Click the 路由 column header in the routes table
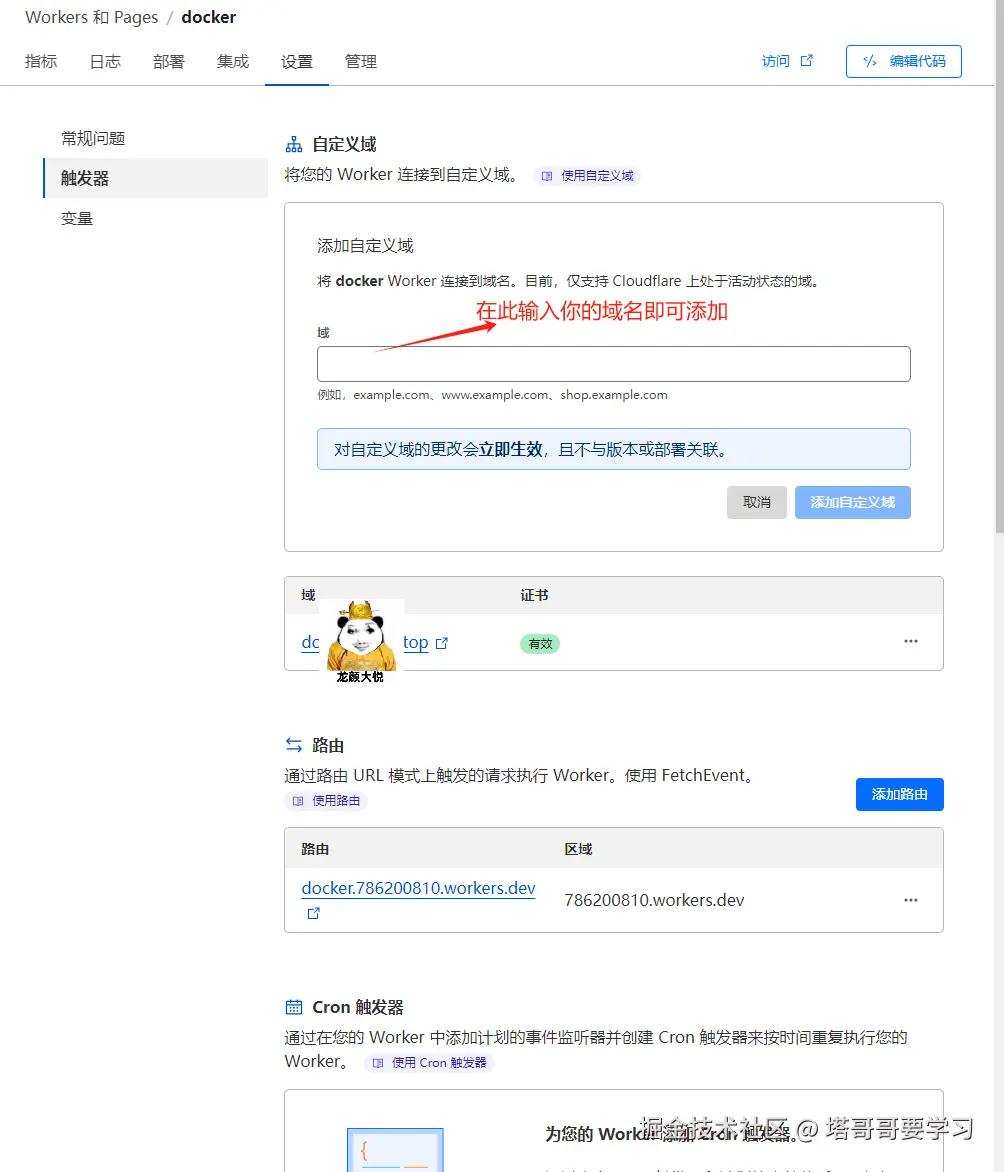This screenshot has height=1172, width=1004. 315,849
